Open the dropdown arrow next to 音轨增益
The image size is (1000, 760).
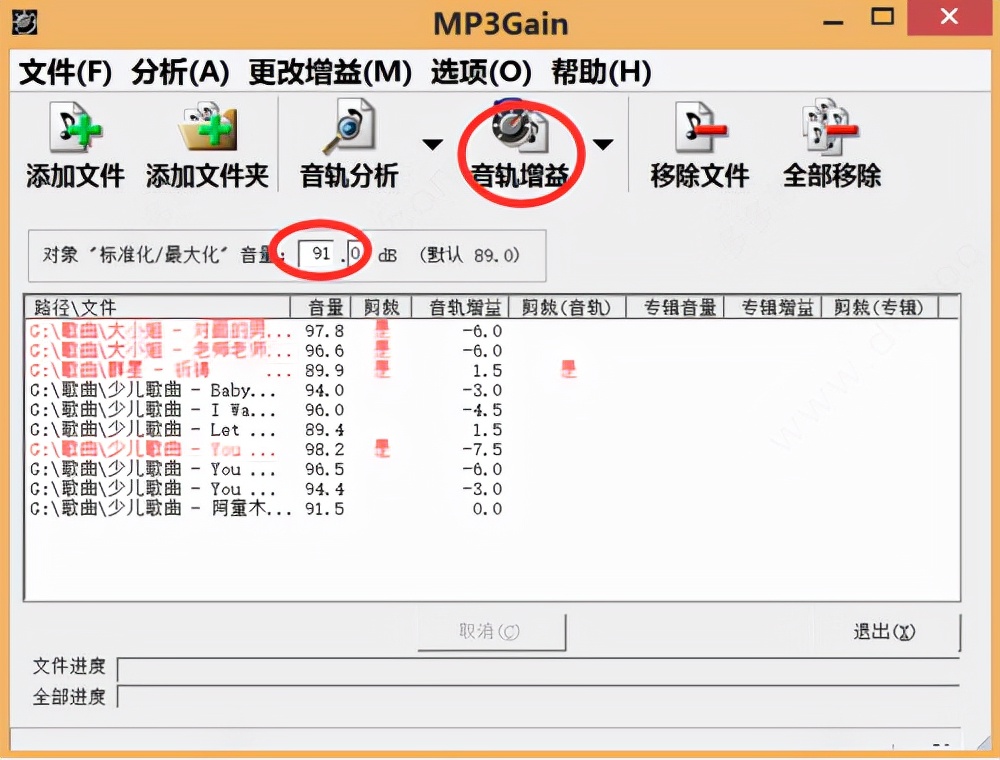[604, 143]
